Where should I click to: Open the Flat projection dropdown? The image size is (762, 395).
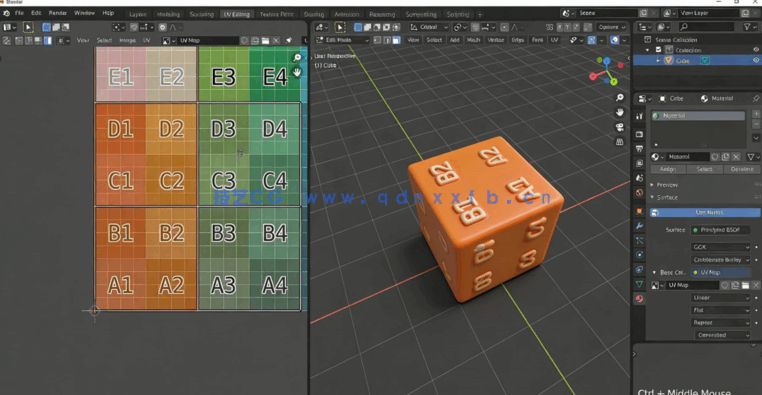tap(721, 310)
